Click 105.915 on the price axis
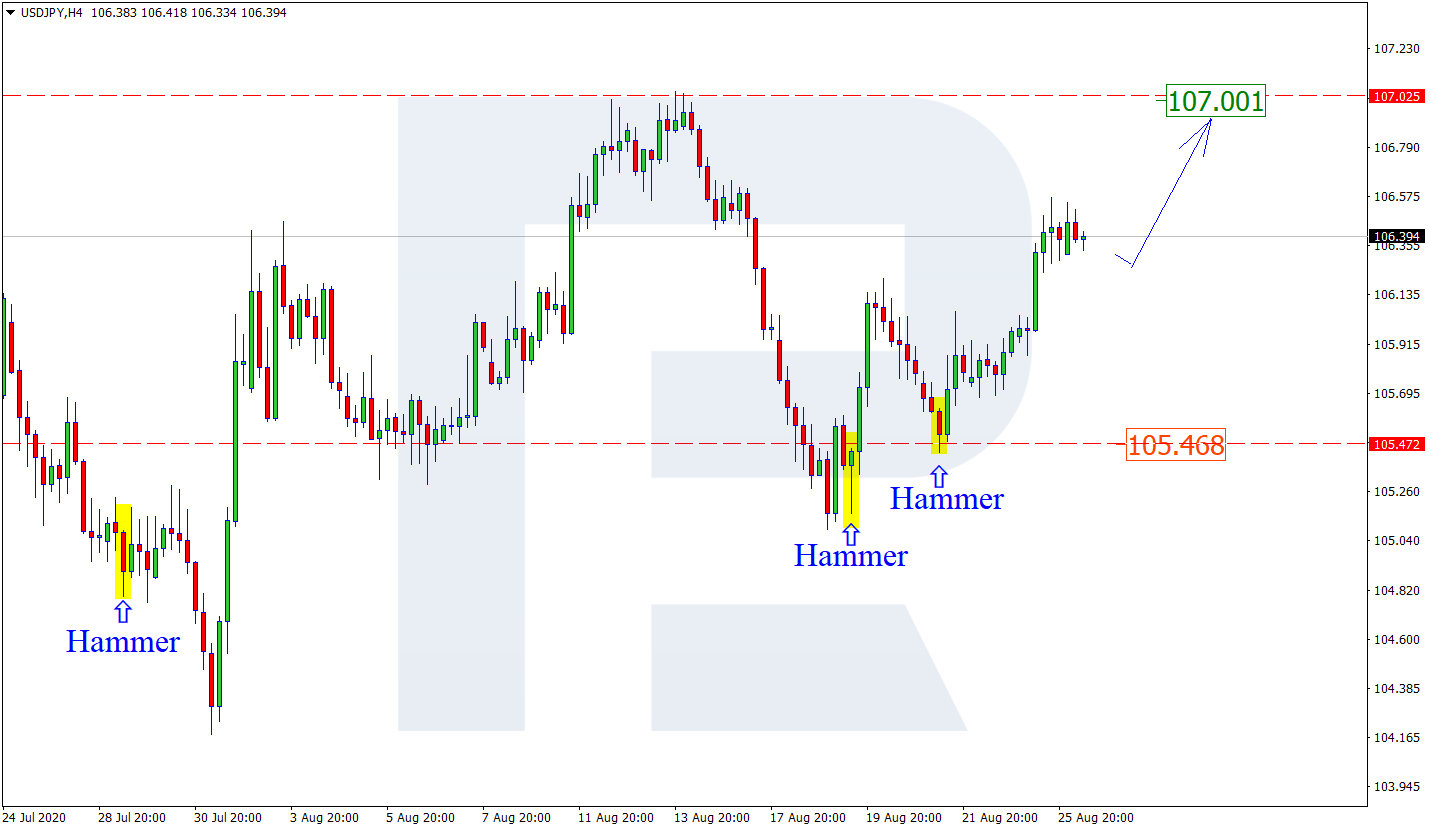Viewport: 1431px width, 830px height. point(1397,345)
